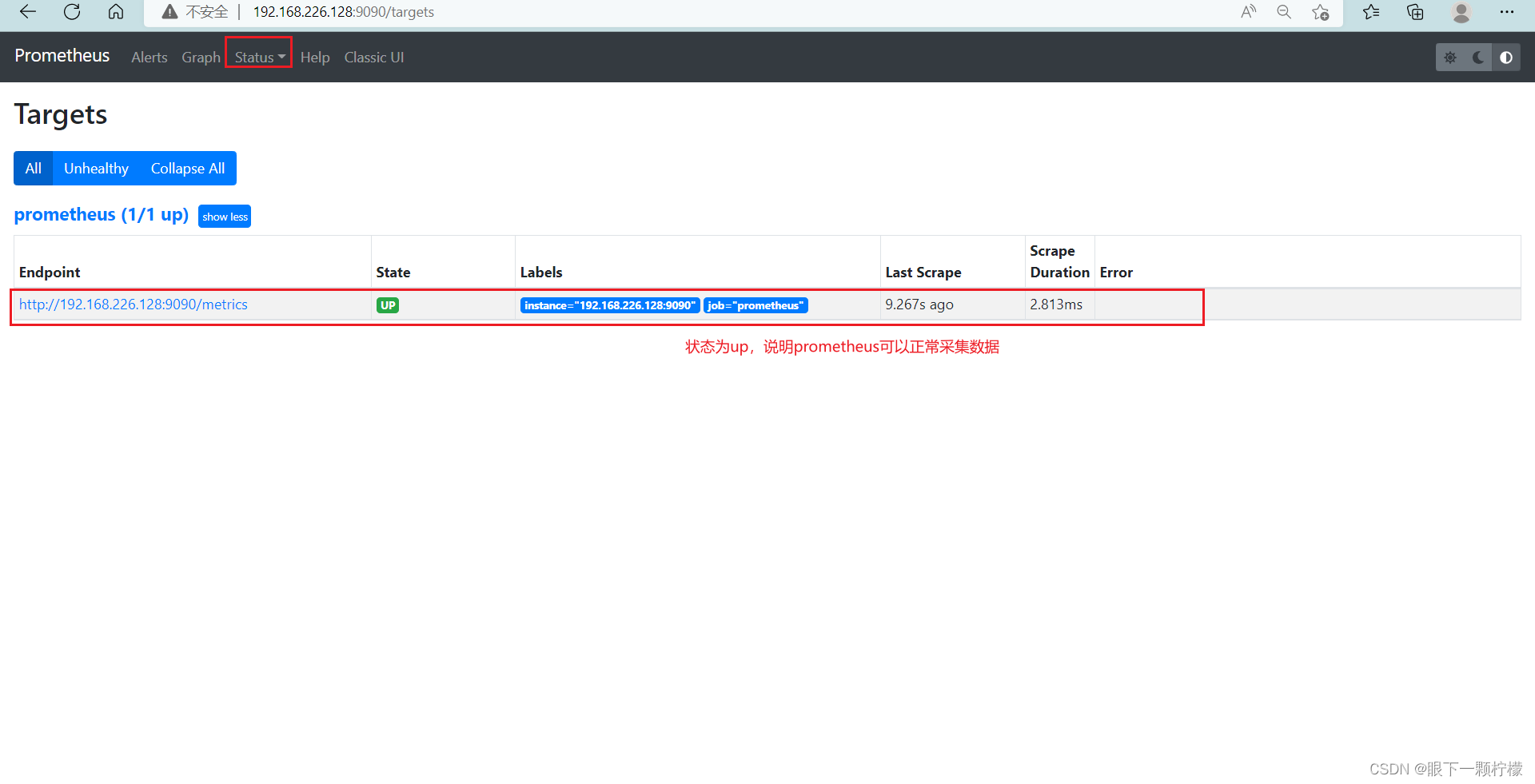The image size is (1535, 784).
Task: Switch to dark theme moon icon
Action: point(1478,58)
